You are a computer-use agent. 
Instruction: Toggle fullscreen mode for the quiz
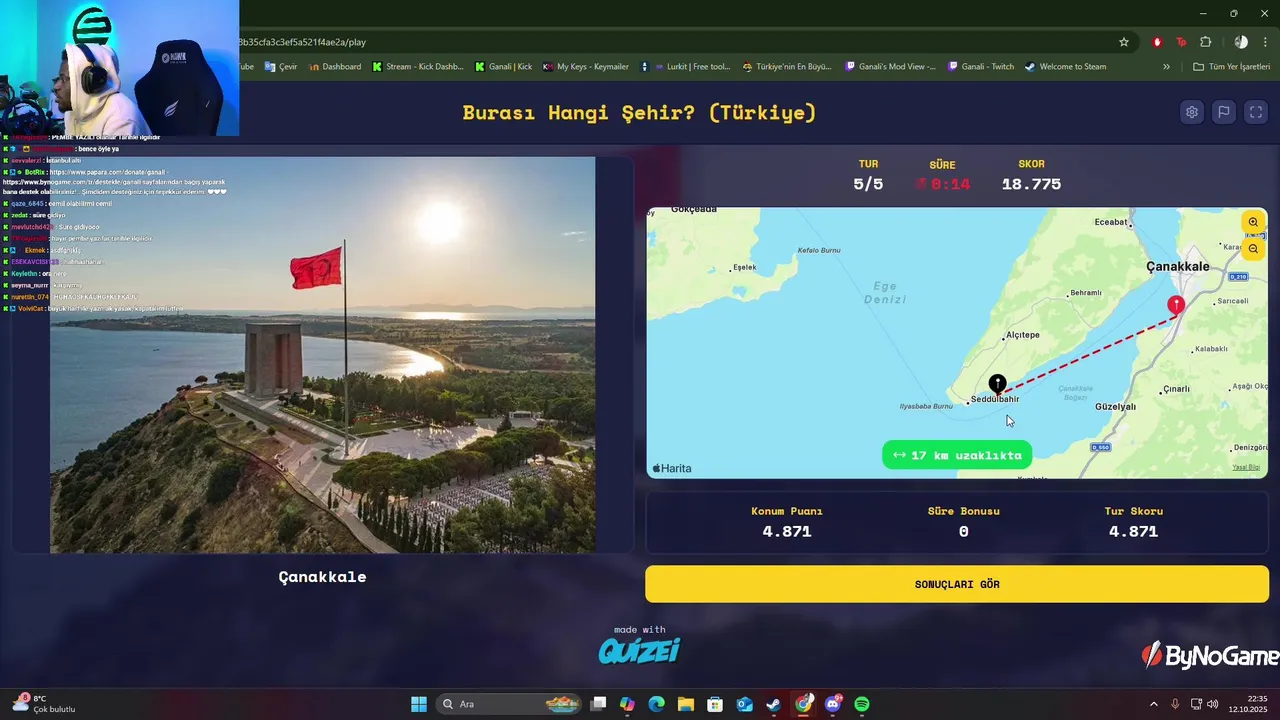coord(1256,112)
